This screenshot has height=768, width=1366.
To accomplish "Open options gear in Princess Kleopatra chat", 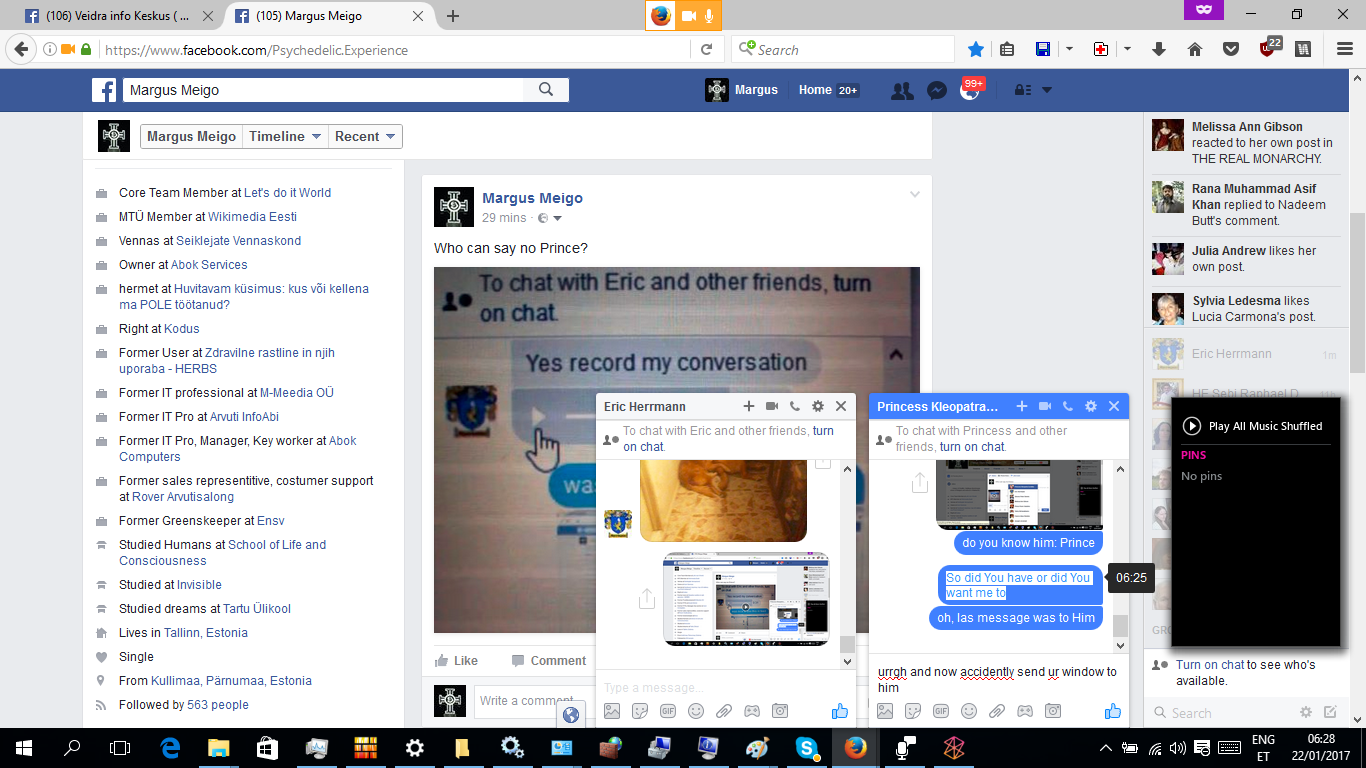I will [x=1091, y=406].
